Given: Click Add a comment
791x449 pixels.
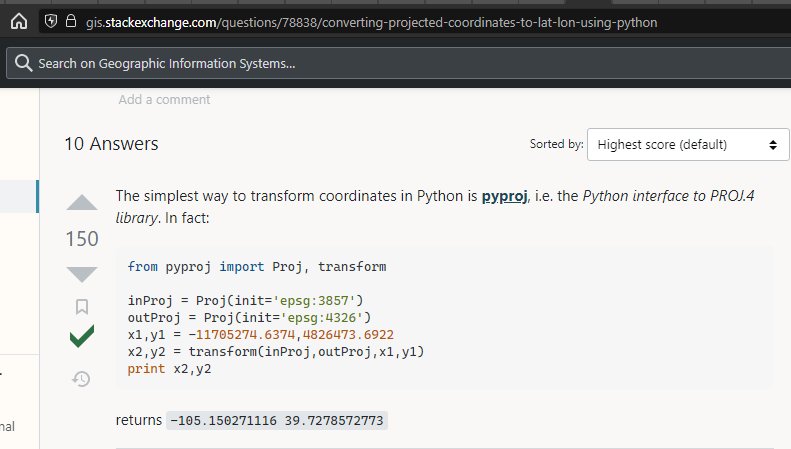Looking at the screenshot, I should click(x=164, y=99).
